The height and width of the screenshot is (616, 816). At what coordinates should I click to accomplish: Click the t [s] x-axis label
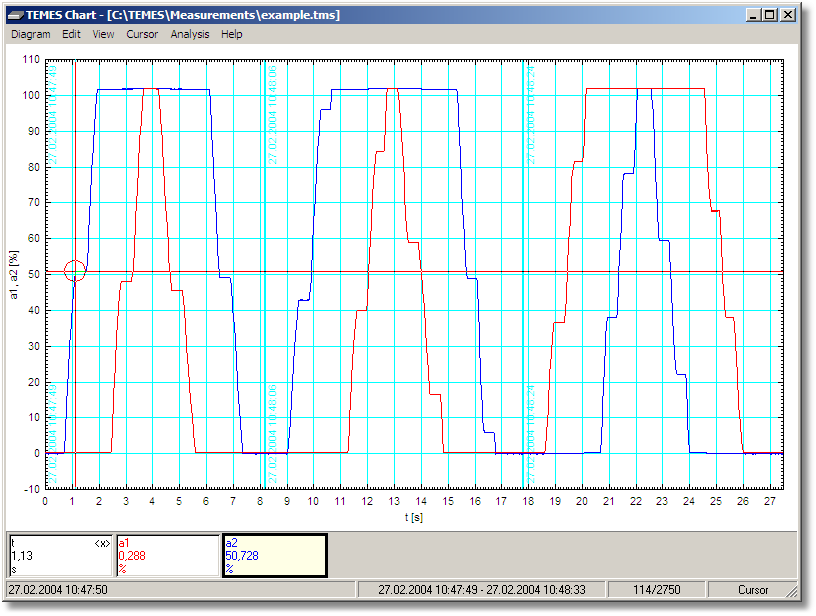(415, 517)
